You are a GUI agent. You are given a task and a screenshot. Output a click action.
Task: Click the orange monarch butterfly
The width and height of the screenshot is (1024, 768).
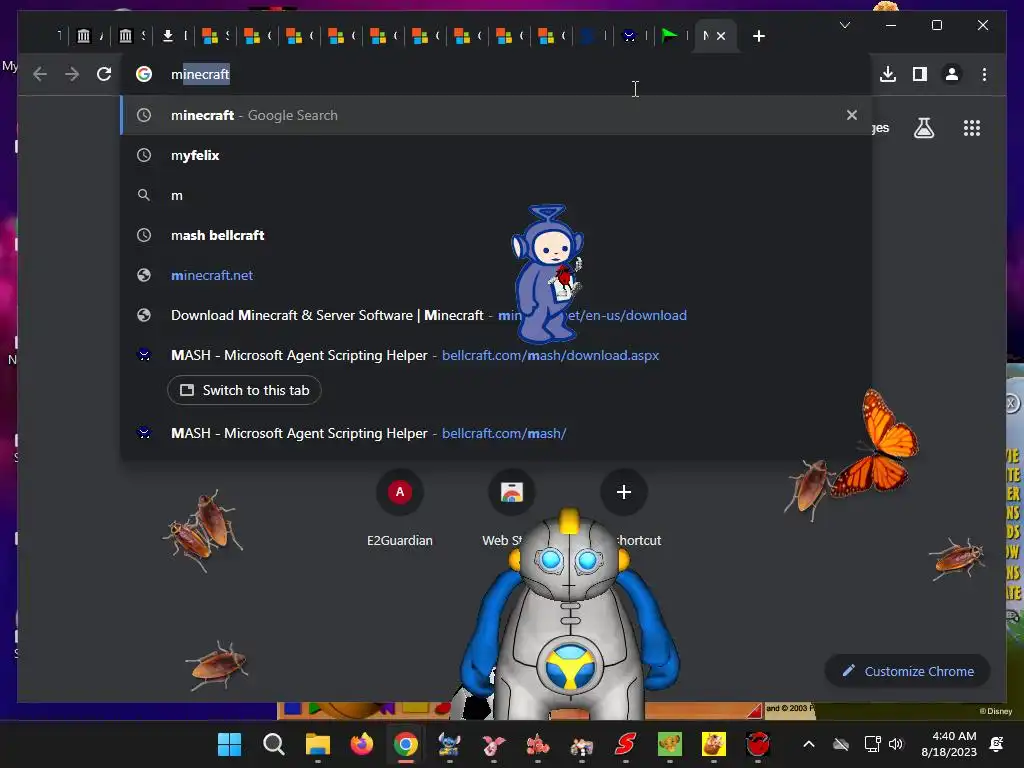pyautogui.click(x=876, y=444)
